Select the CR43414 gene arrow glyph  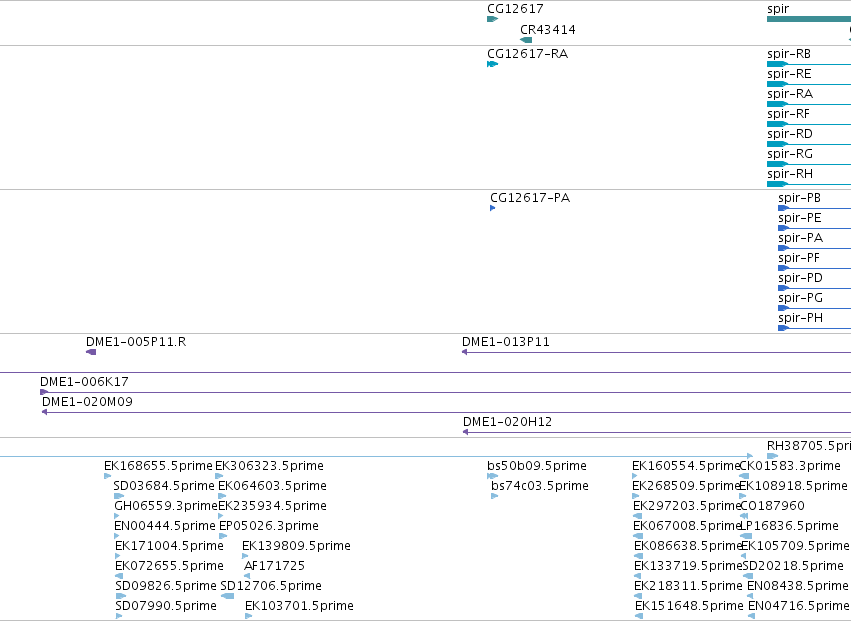(x=526, y=40)
